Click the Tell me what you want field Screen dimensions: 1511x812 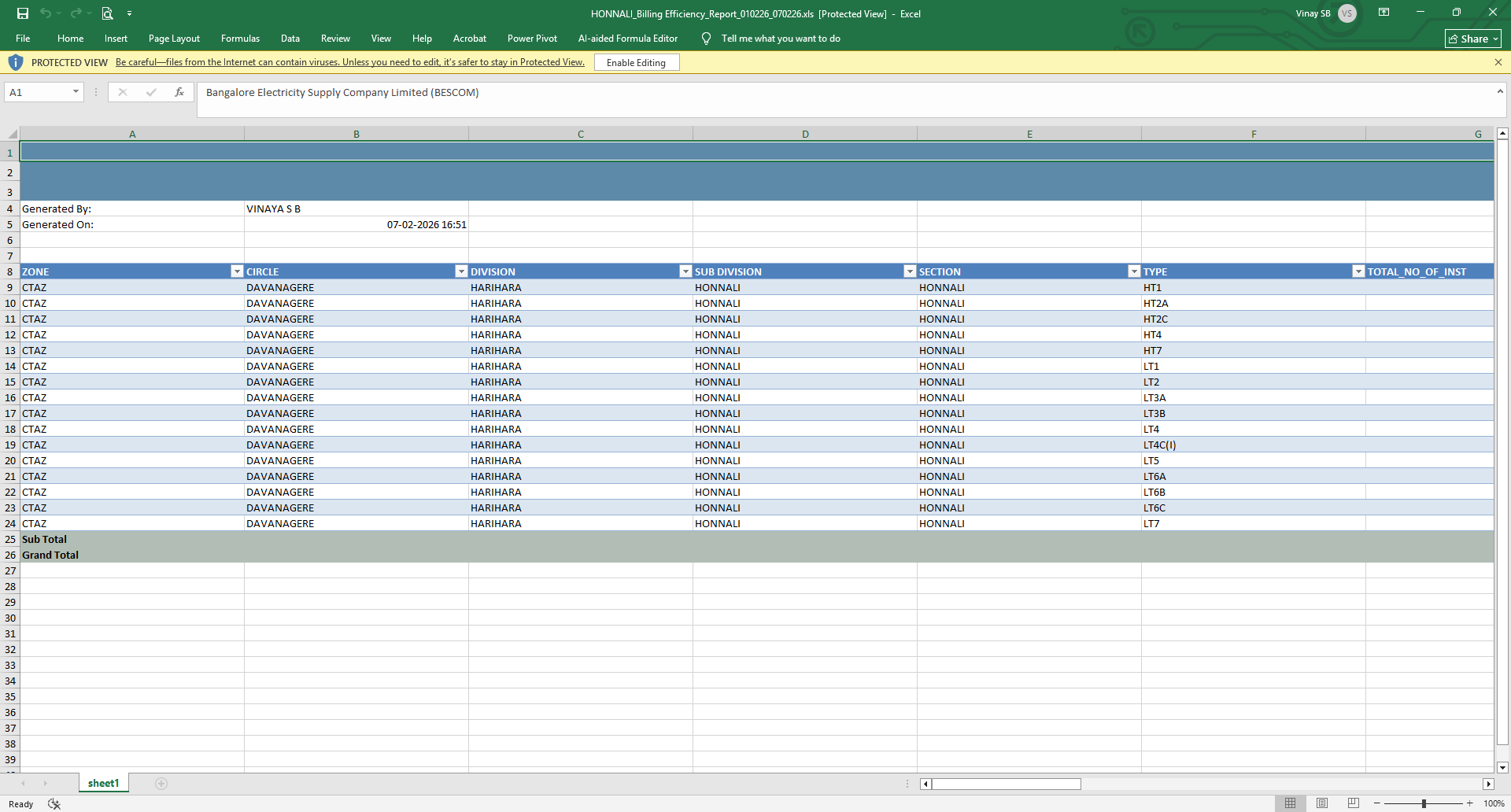(x=780, y=39)
